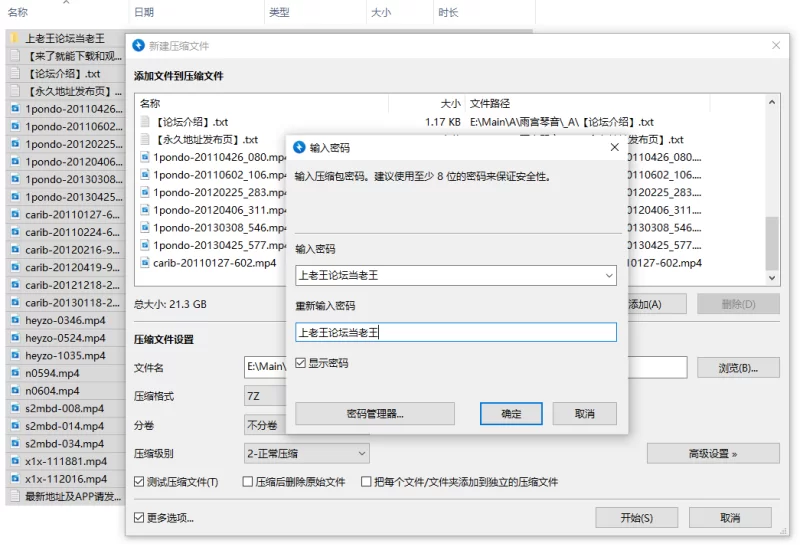The image size is (800, 547).
Task: Click n0594.mp4 icon in Explorer
Action: pos(15,373)
